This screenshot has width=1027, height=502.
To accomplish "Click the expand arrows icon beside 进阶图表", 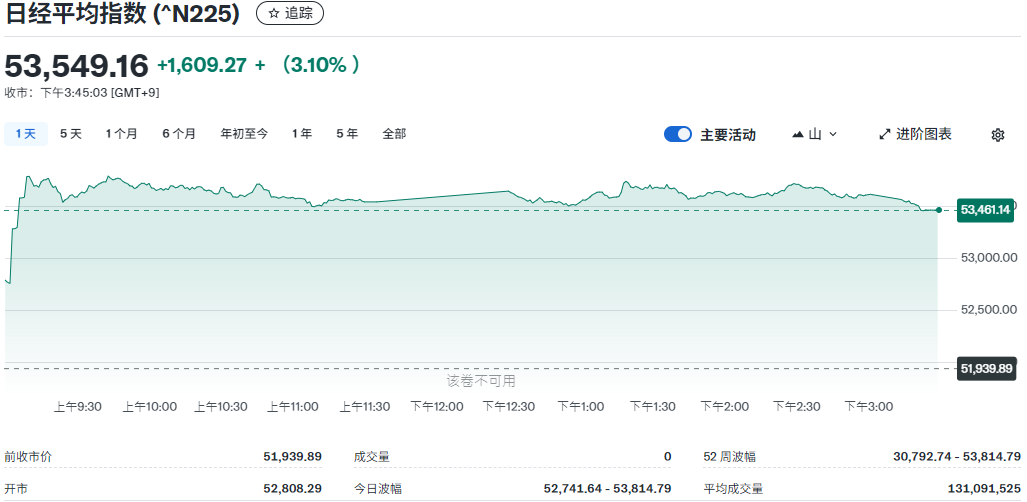I will coord(885,134).
